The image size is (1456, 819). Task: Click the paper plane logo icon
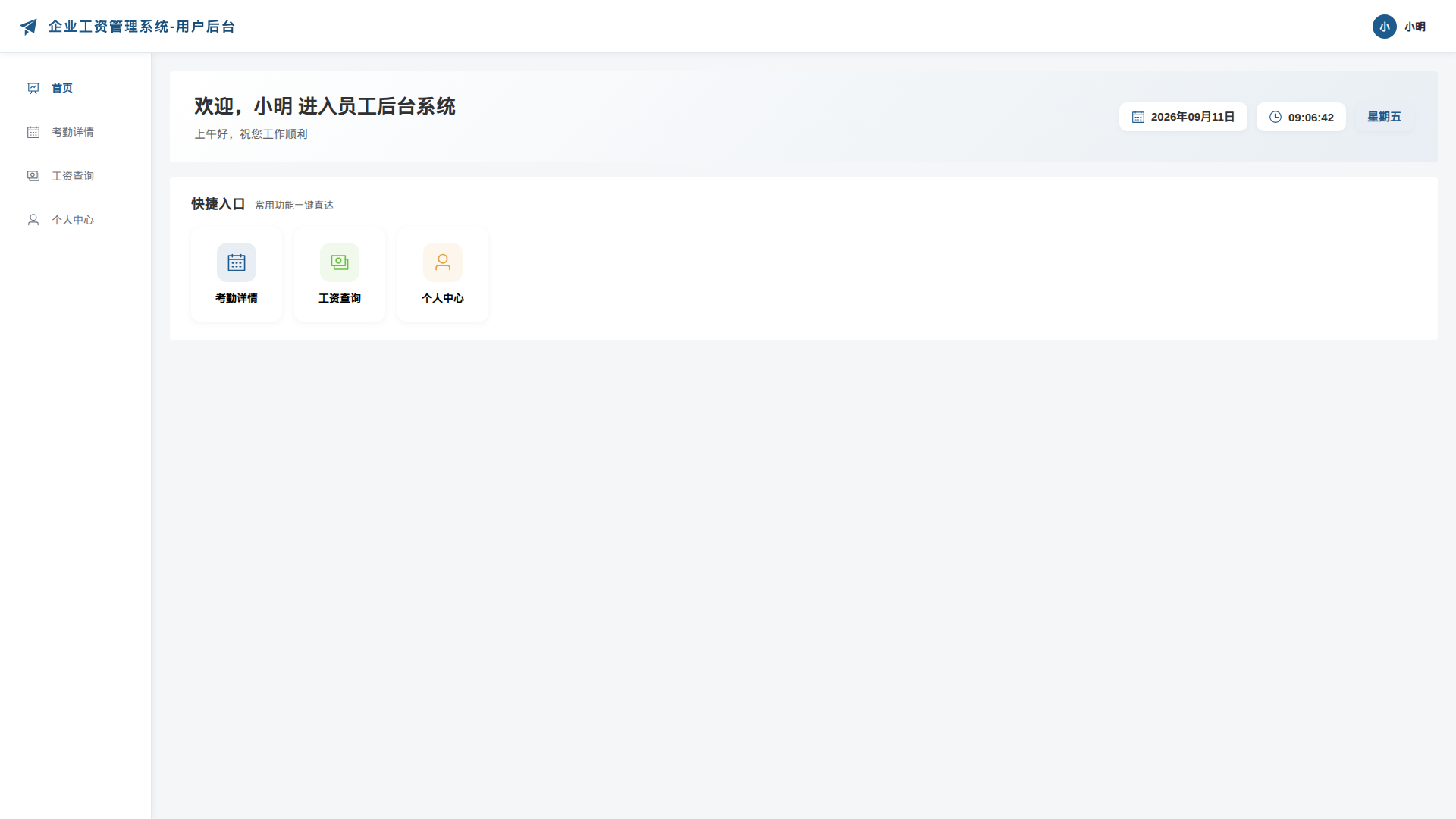coord(28,27)
